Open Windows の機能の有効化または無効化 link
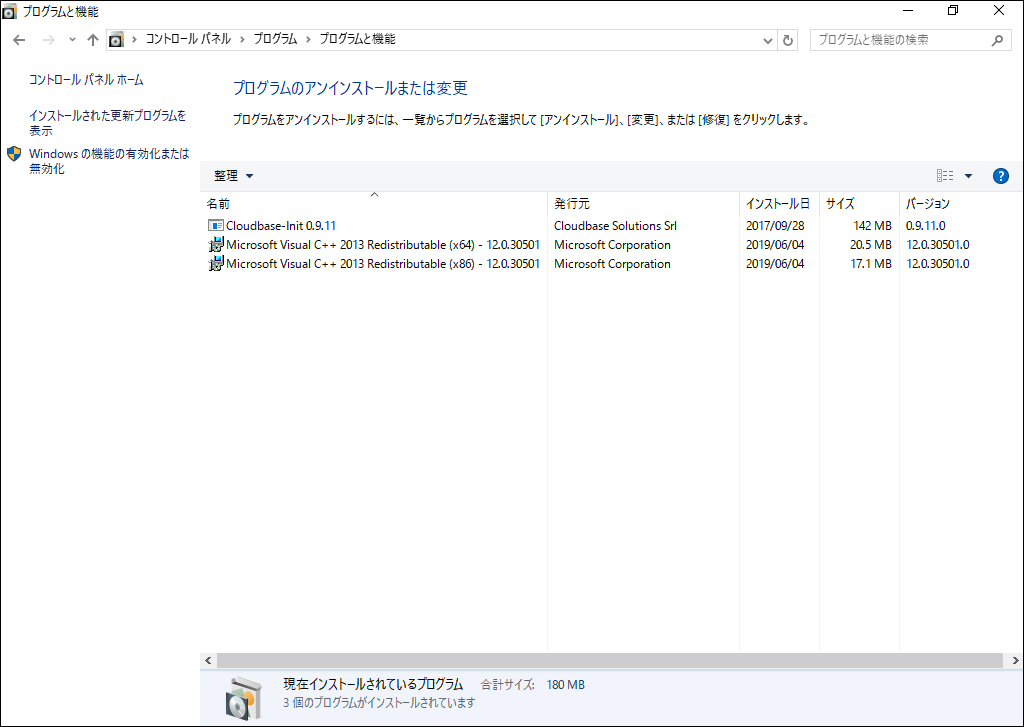 109,161
